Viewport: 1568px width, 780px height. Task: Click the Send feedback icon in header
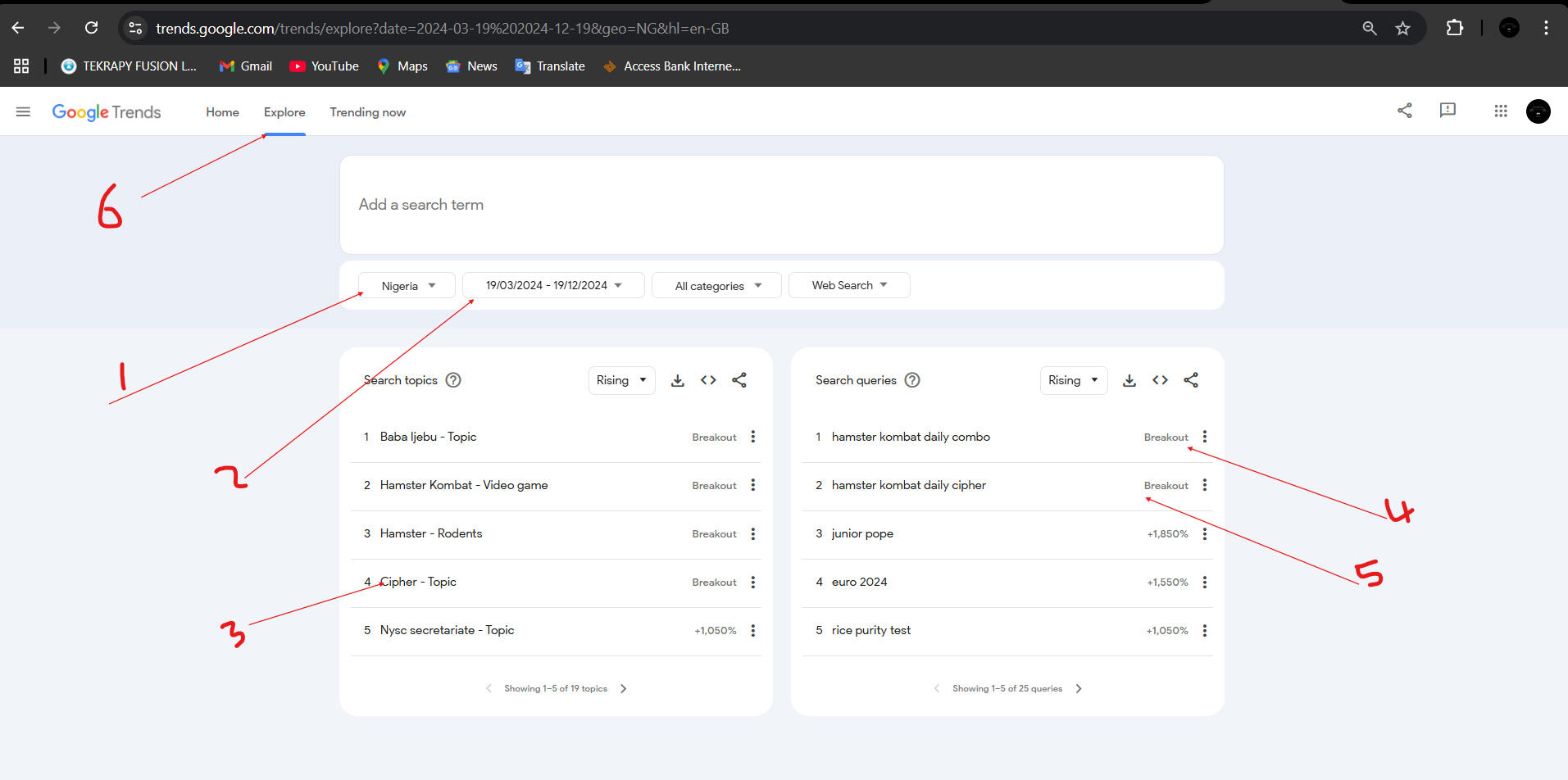pyautogui.click(x=1448, y=111)
